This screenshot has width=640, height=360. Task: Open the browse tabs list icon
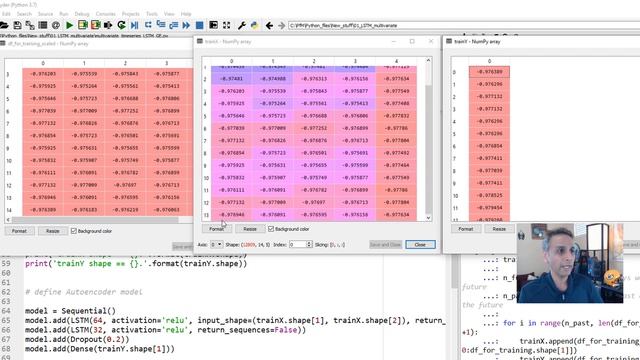pos(42,25)
